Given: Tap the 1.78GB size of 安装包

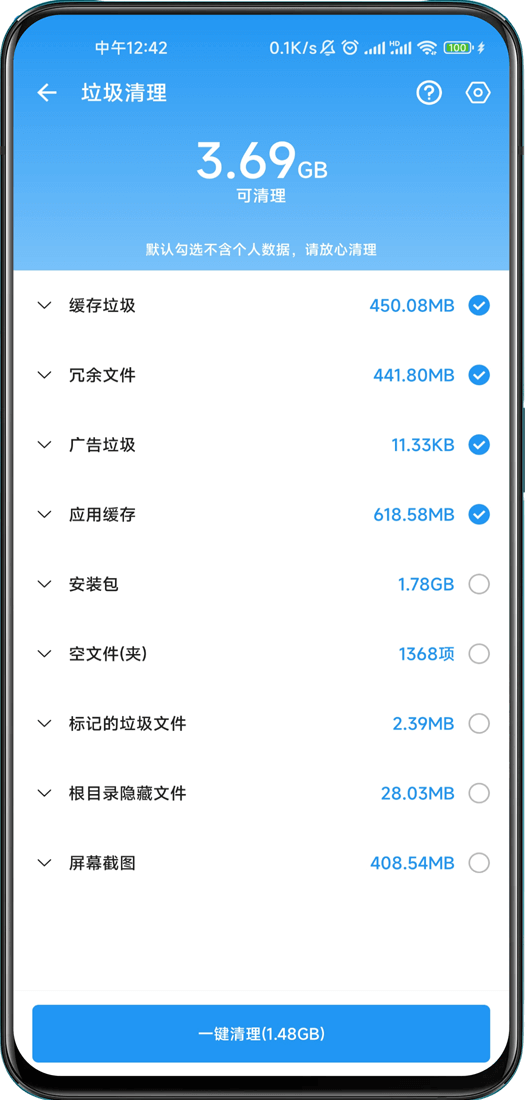Looking at the screenshot, I should pyautogui.click(x=426, y=584).
